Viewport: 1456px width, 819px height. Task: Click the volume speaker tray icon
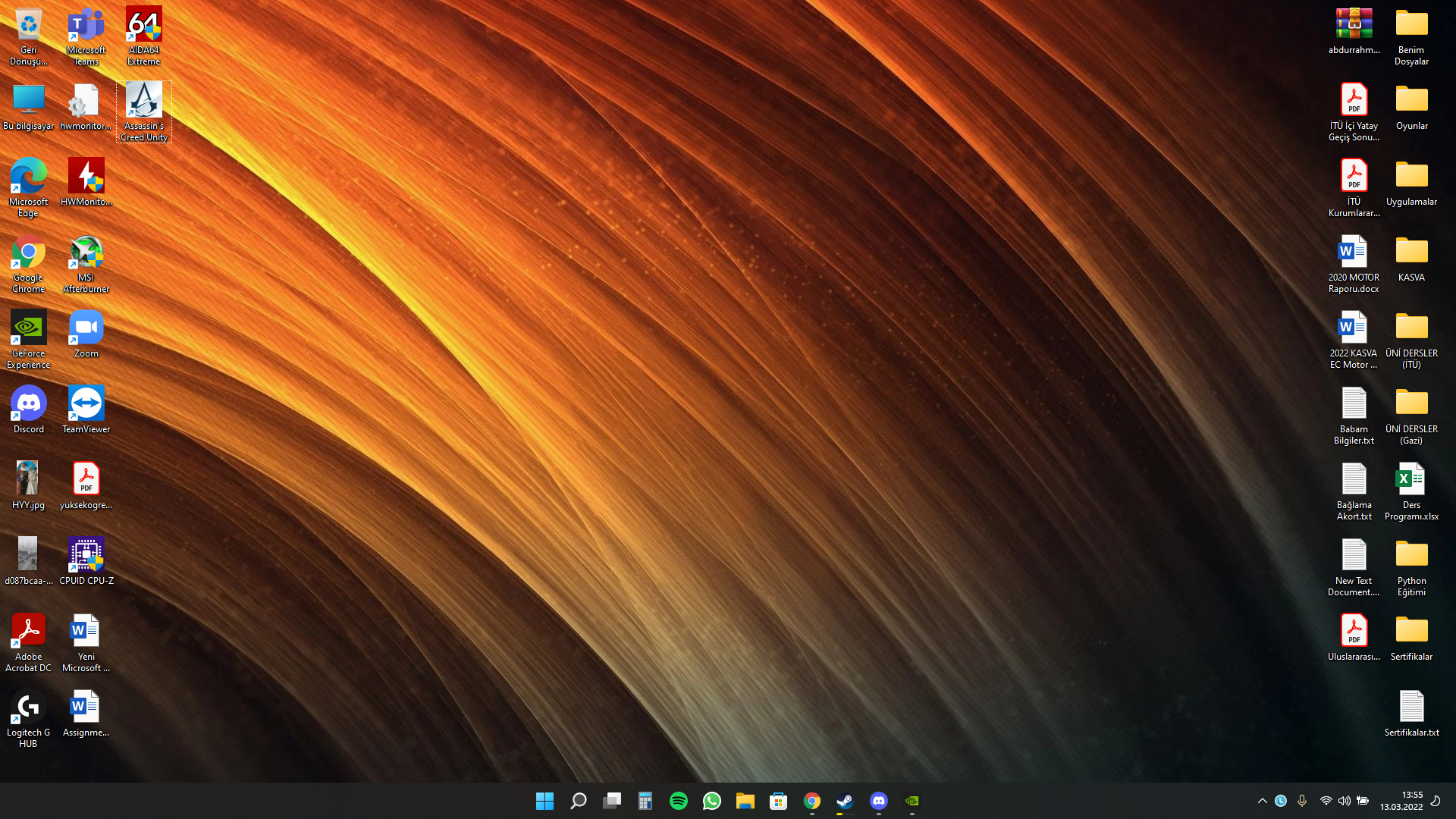point(1344,801)
